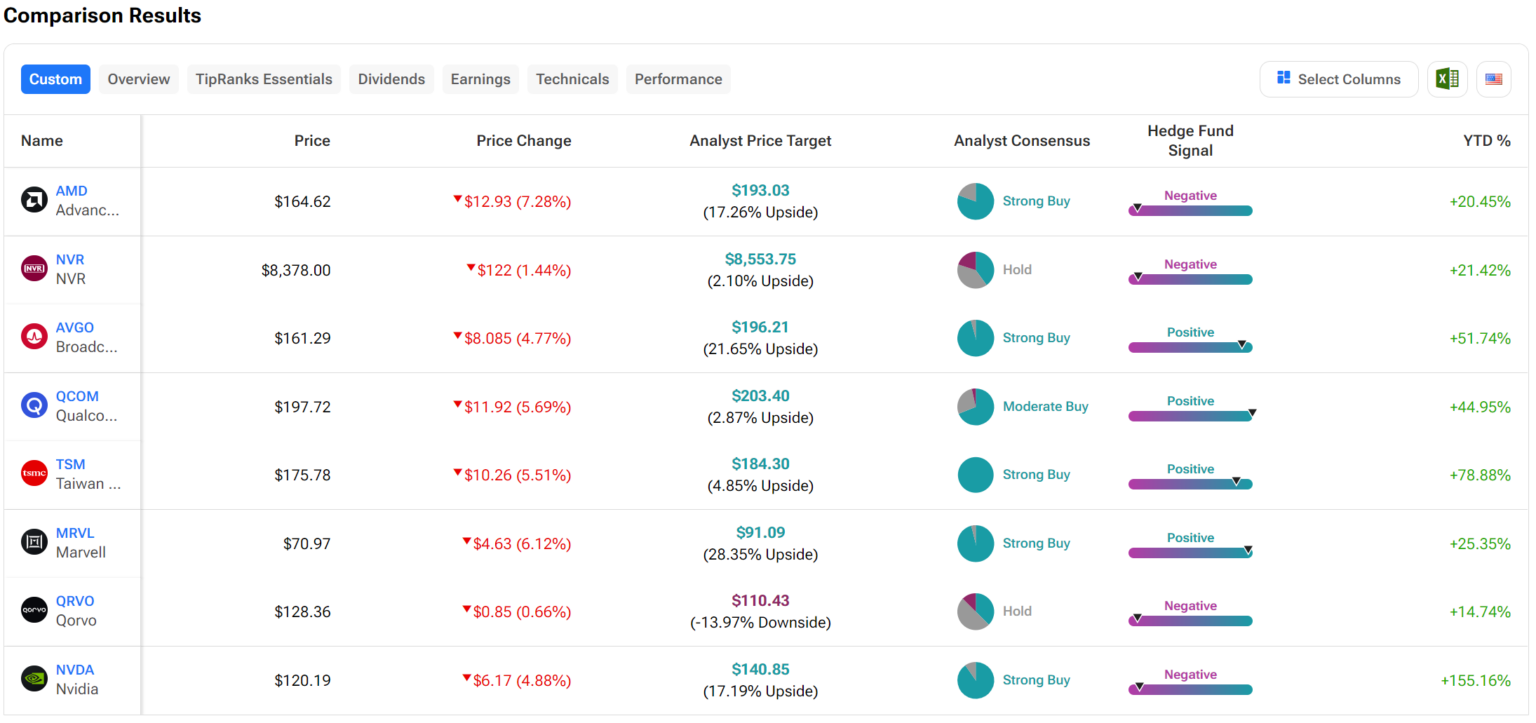Click the Excel export icon
Viewport: 1536px width, 723px height.
[x=1447, y=79]
